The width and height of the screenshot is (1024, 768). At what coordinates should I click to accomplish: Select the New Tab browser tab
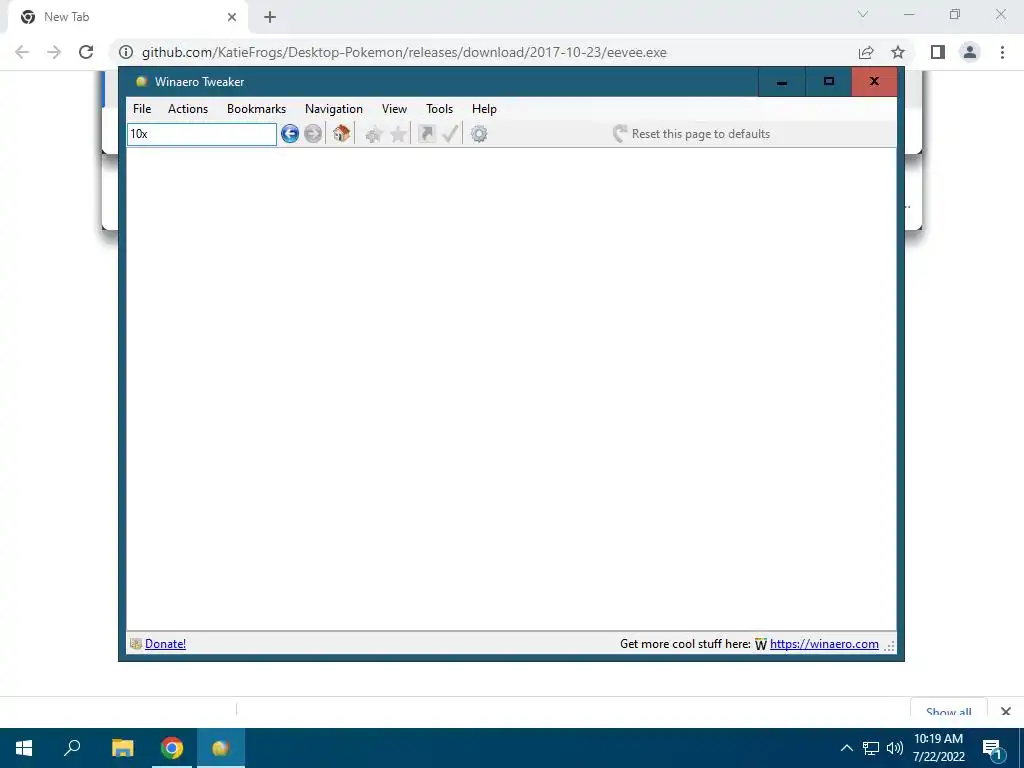click(x=127, y=17)
